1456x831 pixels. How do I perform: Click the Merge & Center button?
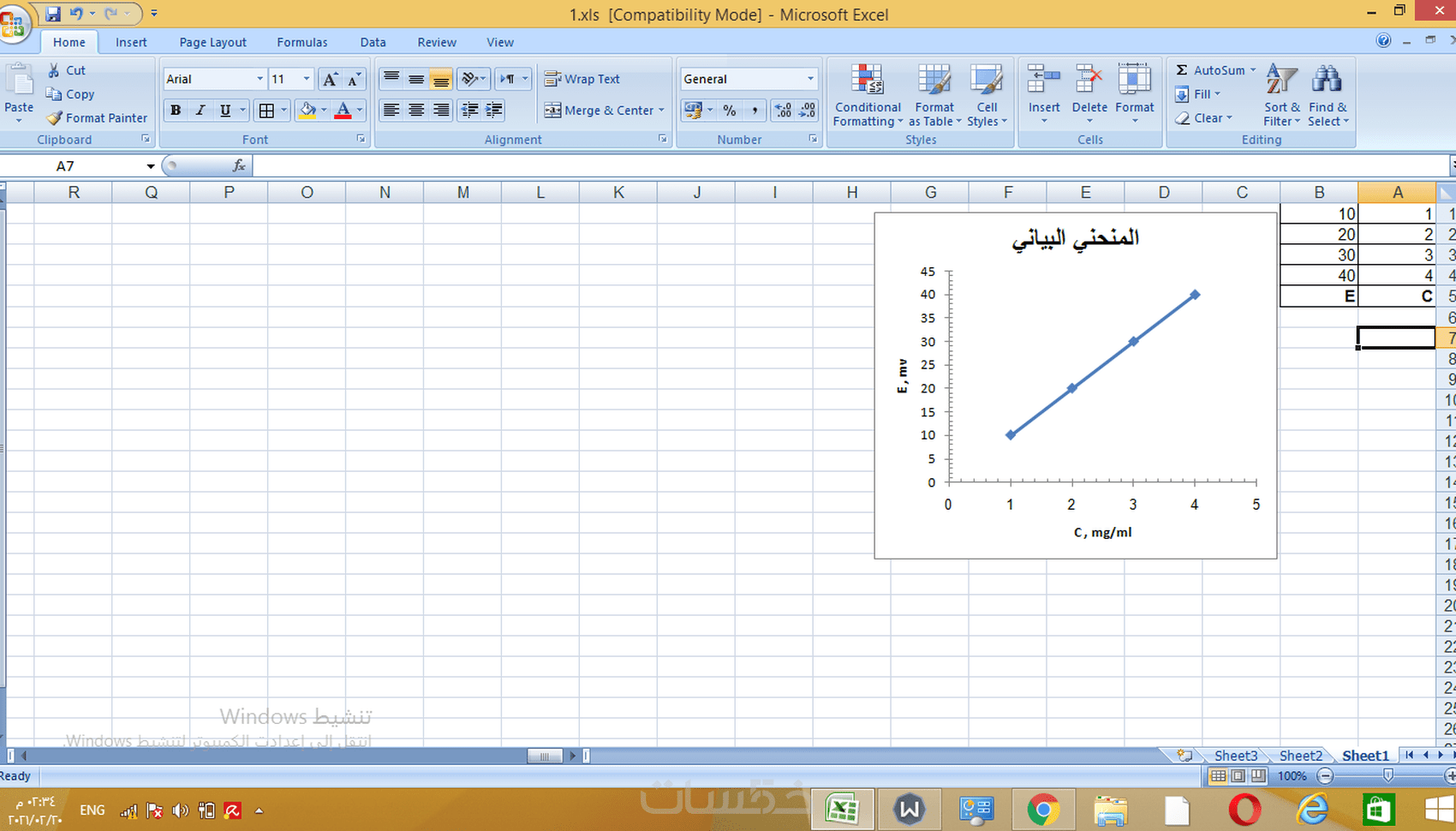pos(599,111)
